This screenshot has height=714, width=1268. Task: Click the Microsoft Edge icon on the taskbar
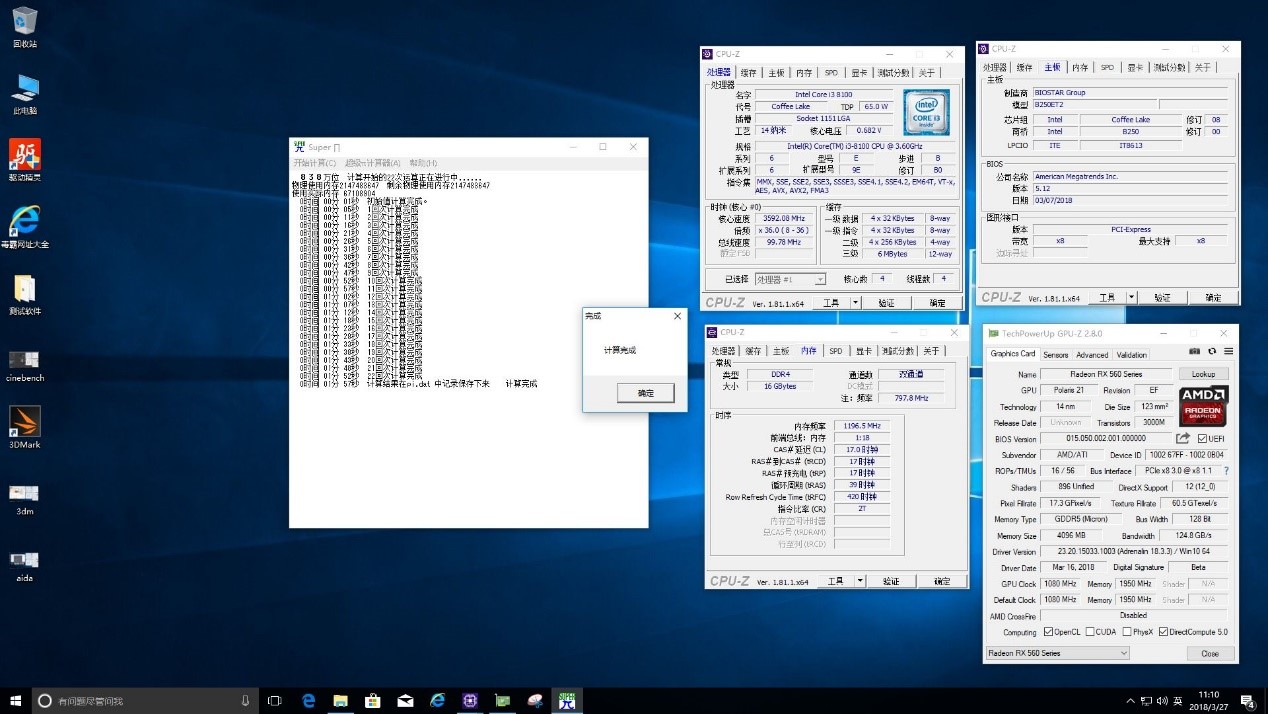click(x=308, y=701)
